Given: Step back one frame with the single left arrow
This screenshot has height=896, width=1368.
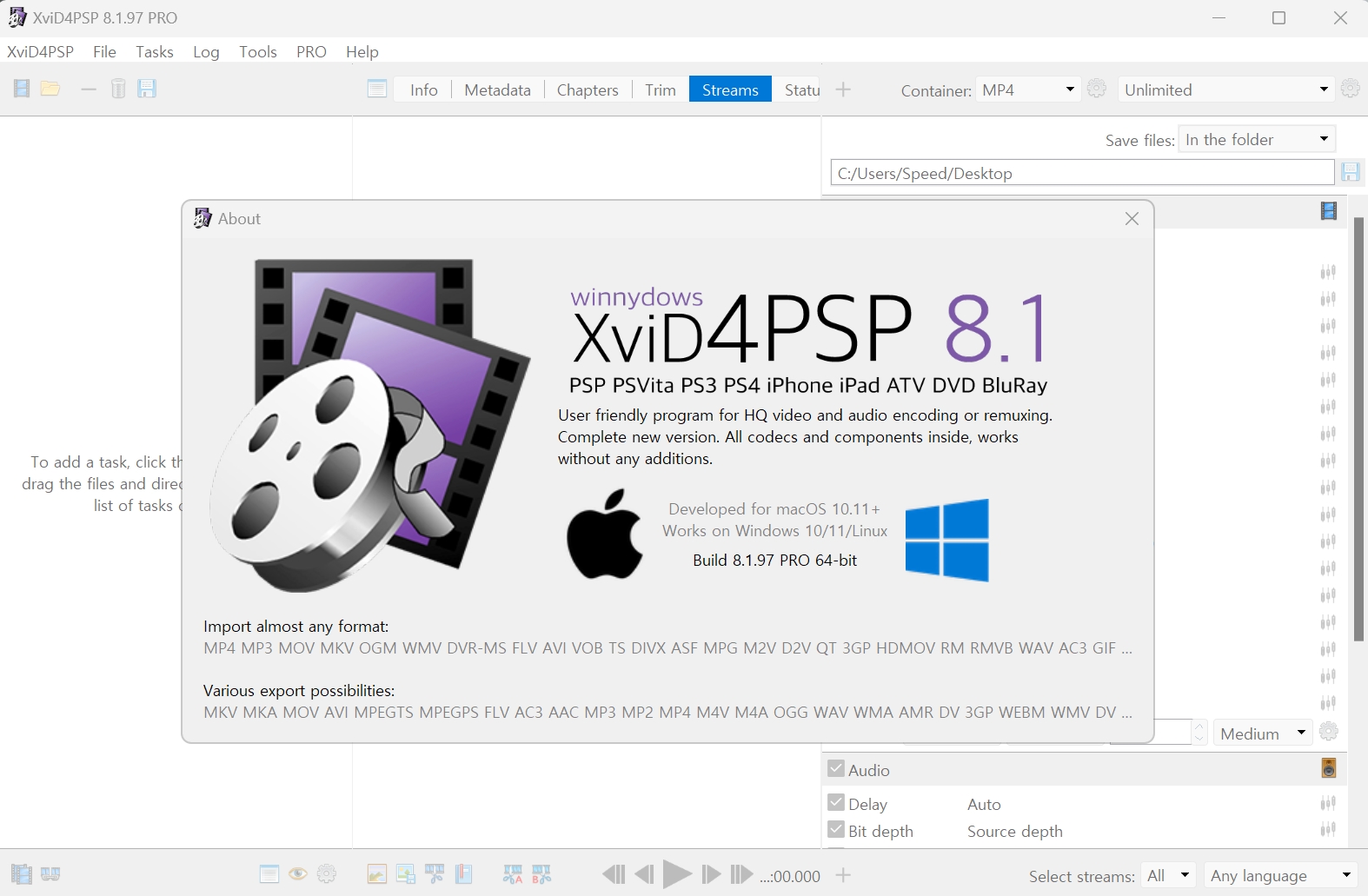Looking at the screenshot, I should 644,874.
